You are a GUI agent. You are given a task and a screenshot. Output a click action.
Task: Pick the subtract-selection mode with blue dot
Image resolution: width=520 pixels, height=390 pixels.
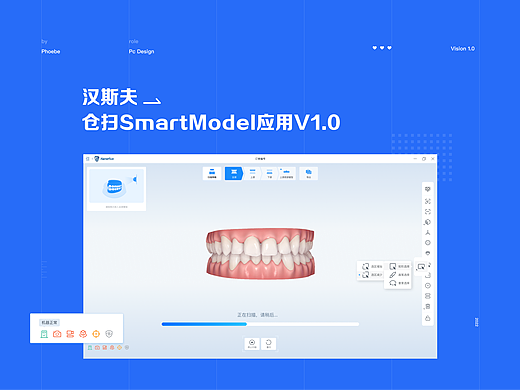tap(371, 275)
